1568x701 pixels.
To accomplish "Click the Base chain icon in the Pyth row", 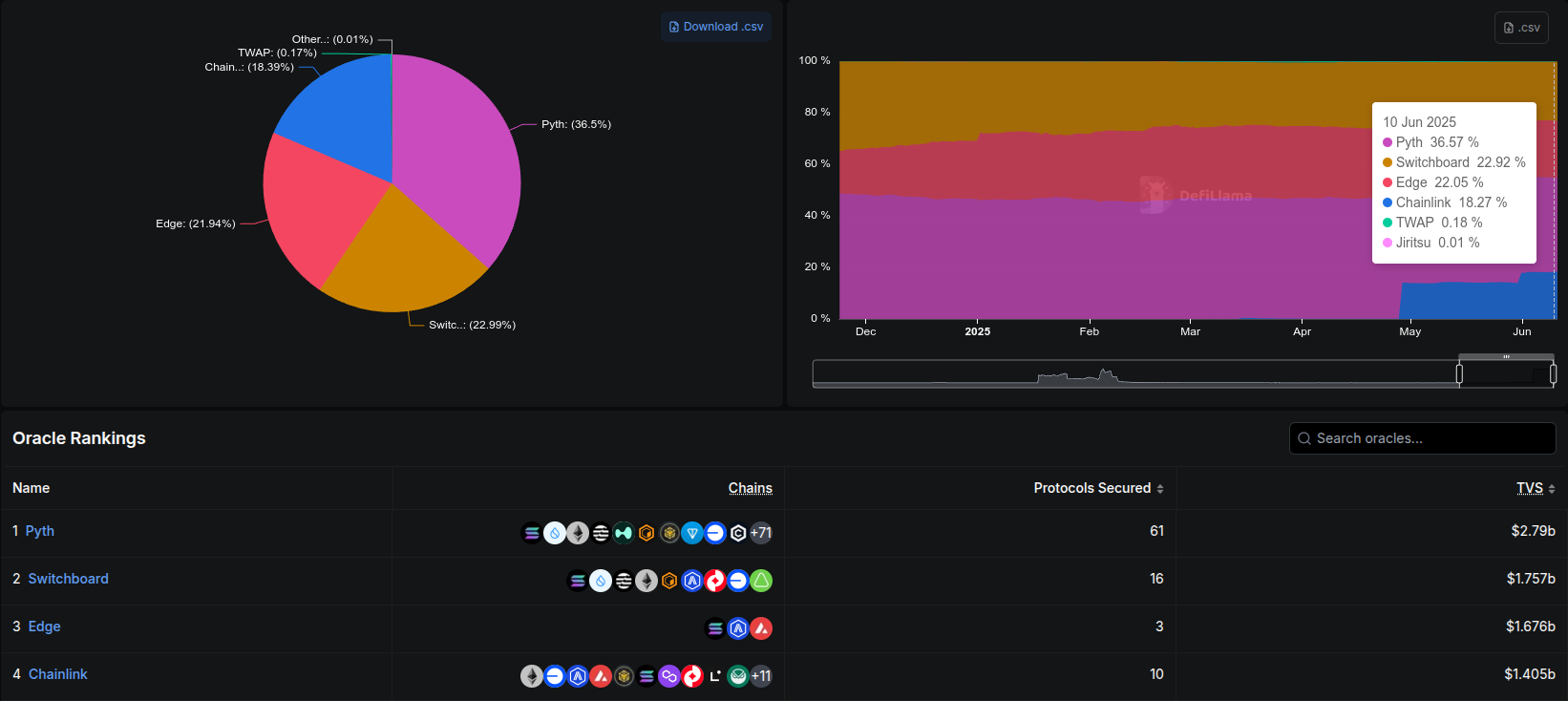I will point(715,533).
